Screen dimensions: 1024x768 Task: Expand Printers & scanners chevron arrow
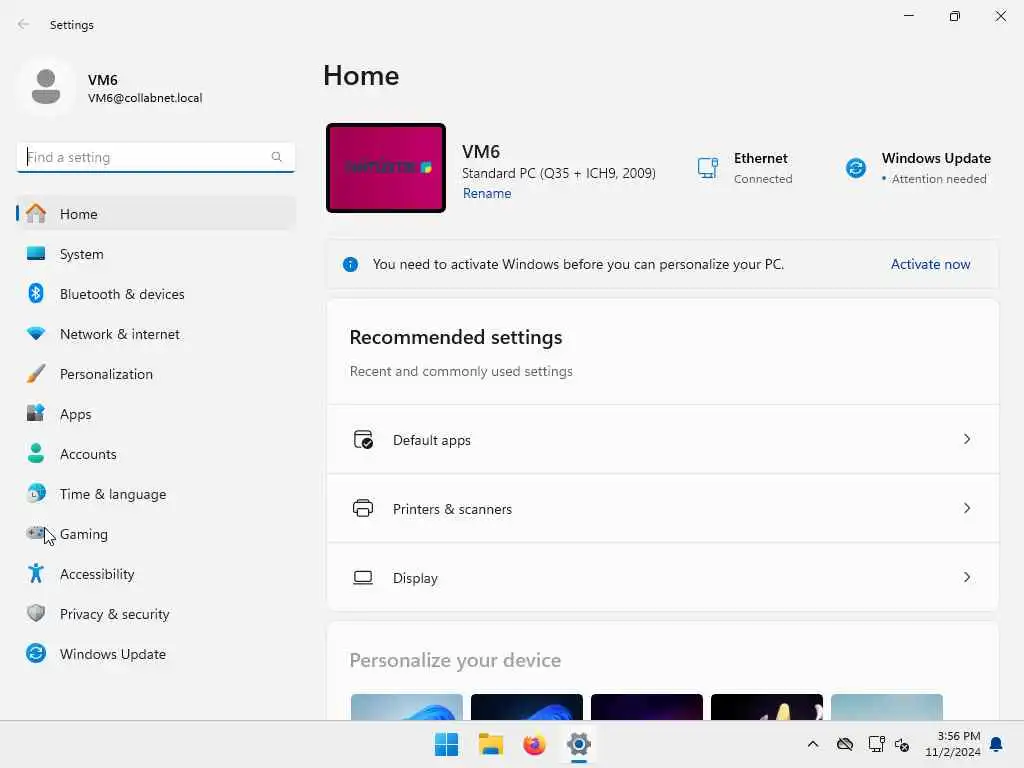[967, 508]
